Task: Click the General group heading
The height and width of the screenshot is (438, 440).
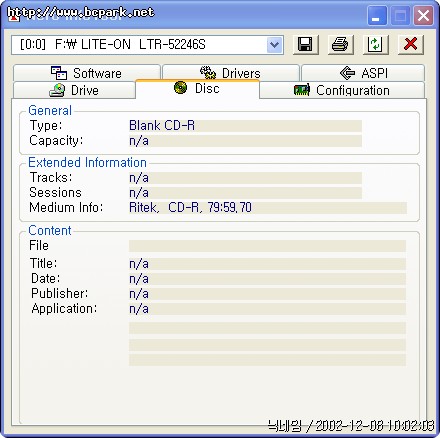Action: click(x=50, y=111)
